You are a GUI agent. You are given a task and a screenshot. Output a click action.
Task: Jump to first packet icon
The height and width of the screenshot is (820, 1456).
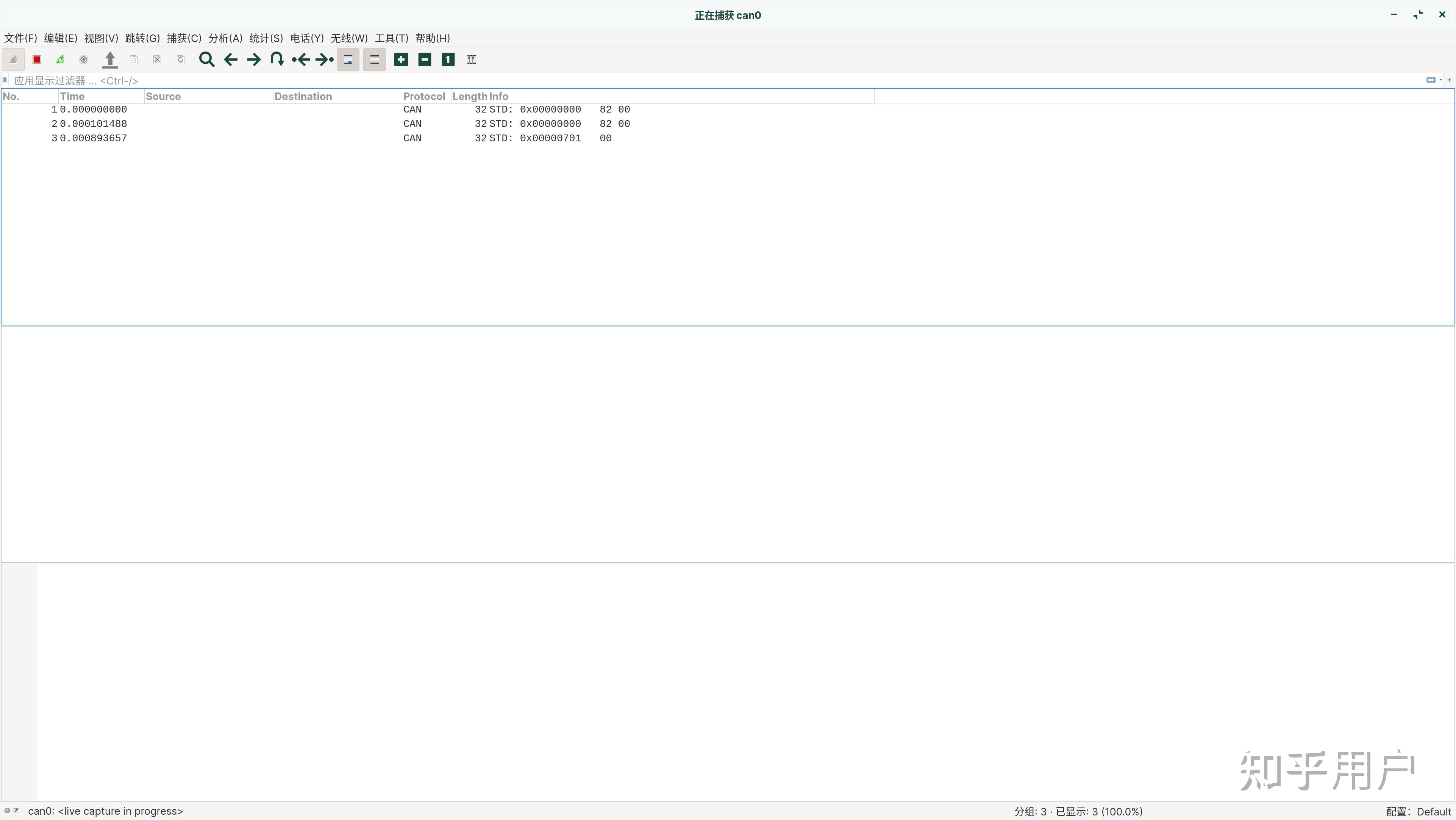click(x=301, y=59)
